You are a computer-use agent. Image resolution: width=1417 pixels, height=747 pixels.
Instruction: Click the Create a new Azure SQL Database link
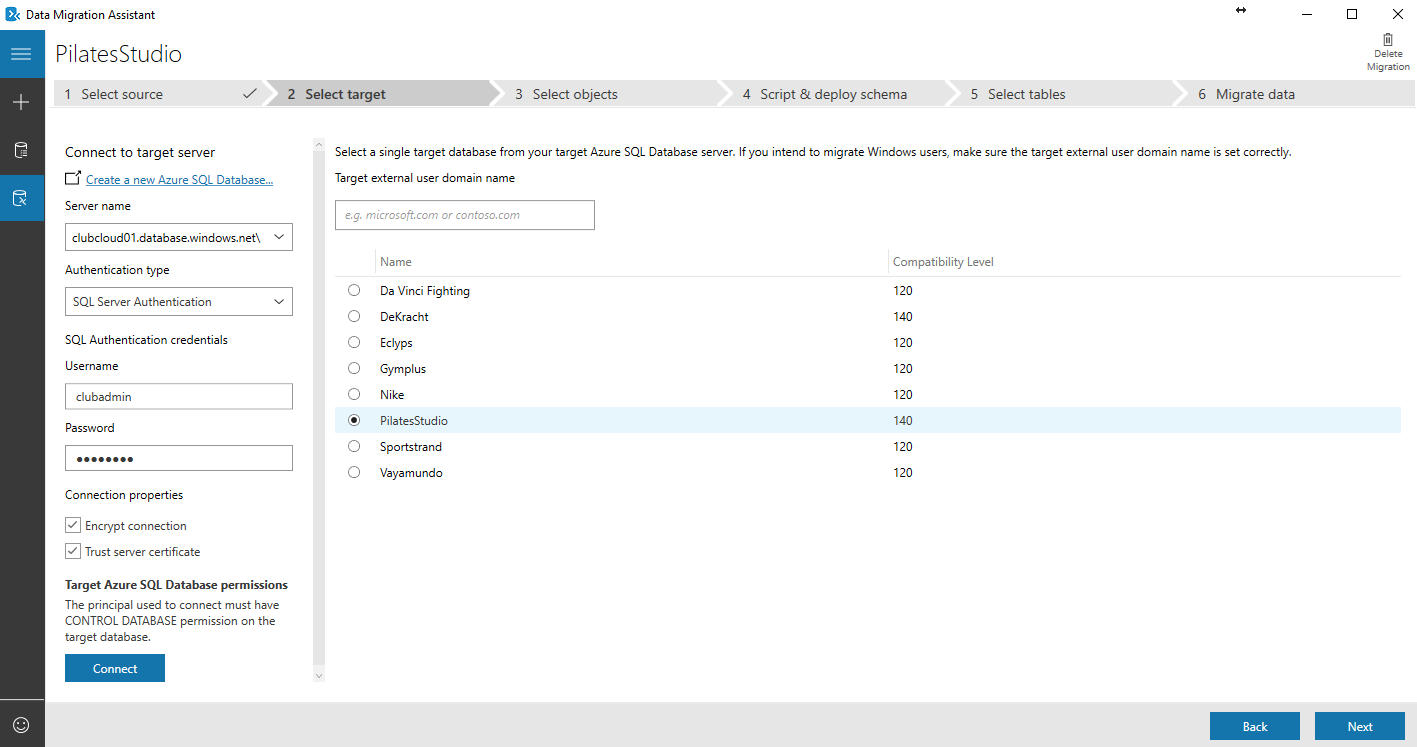coord(179,180)
